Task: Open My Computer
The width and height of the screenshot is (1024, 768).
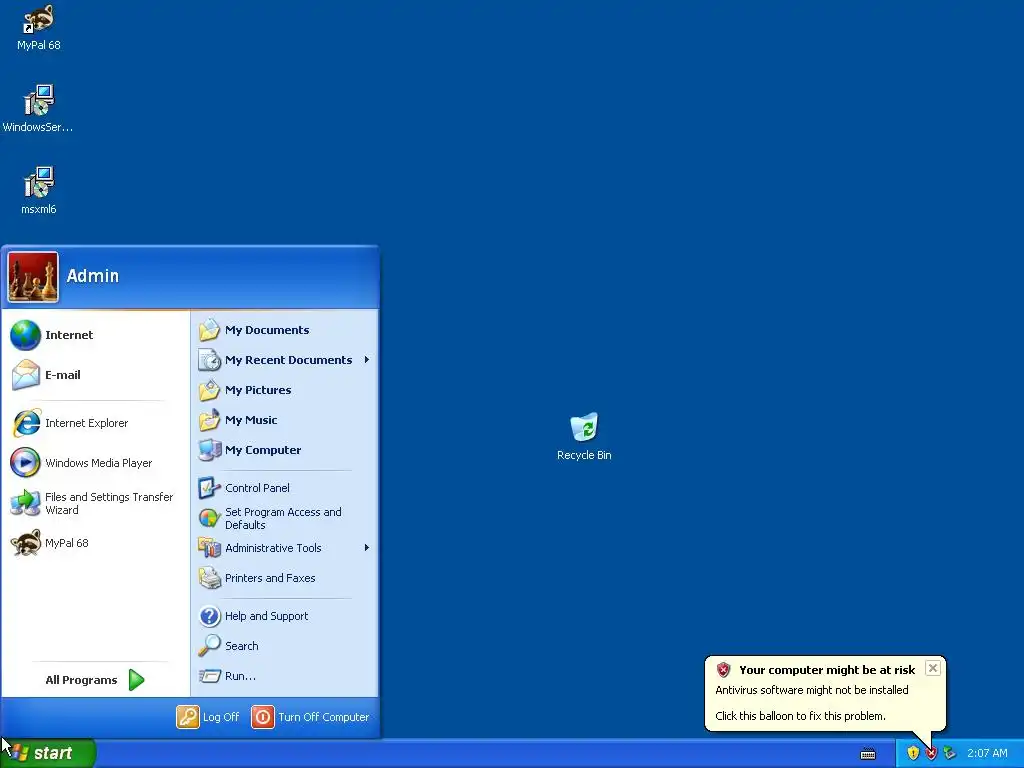Action: 285,450
